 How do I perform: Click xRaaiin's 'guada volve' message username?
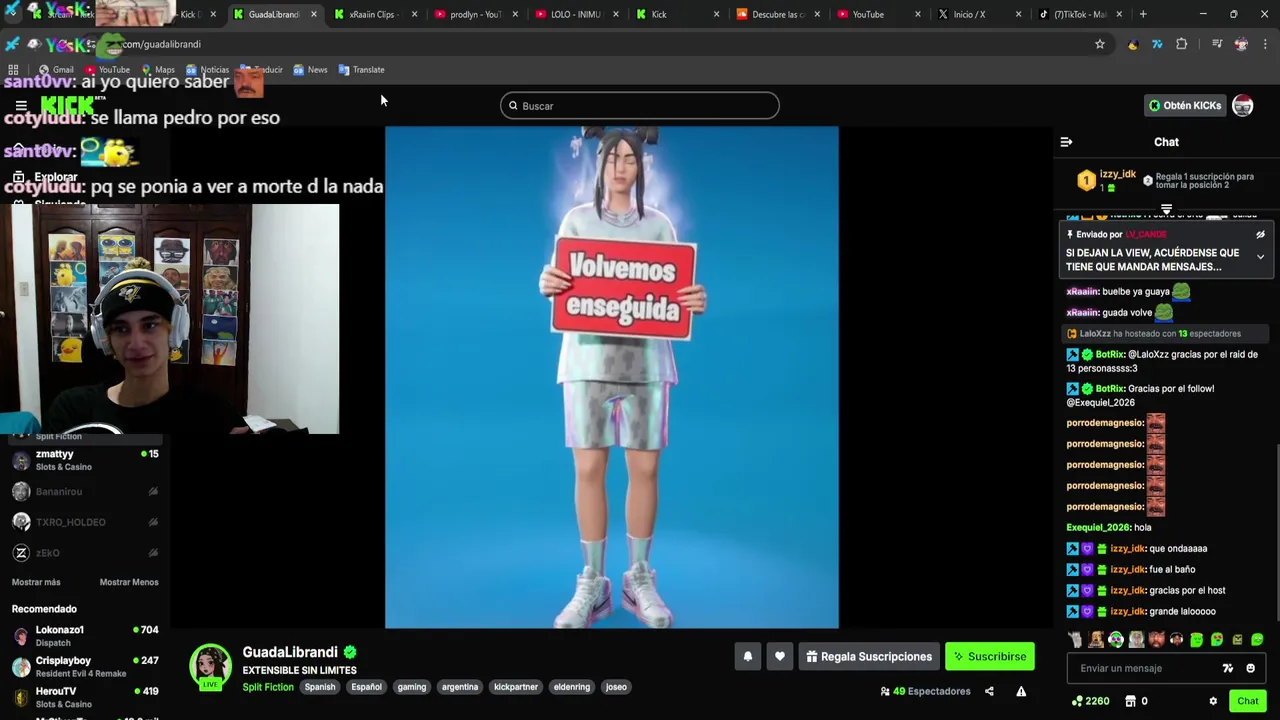tap(1083, 313)
